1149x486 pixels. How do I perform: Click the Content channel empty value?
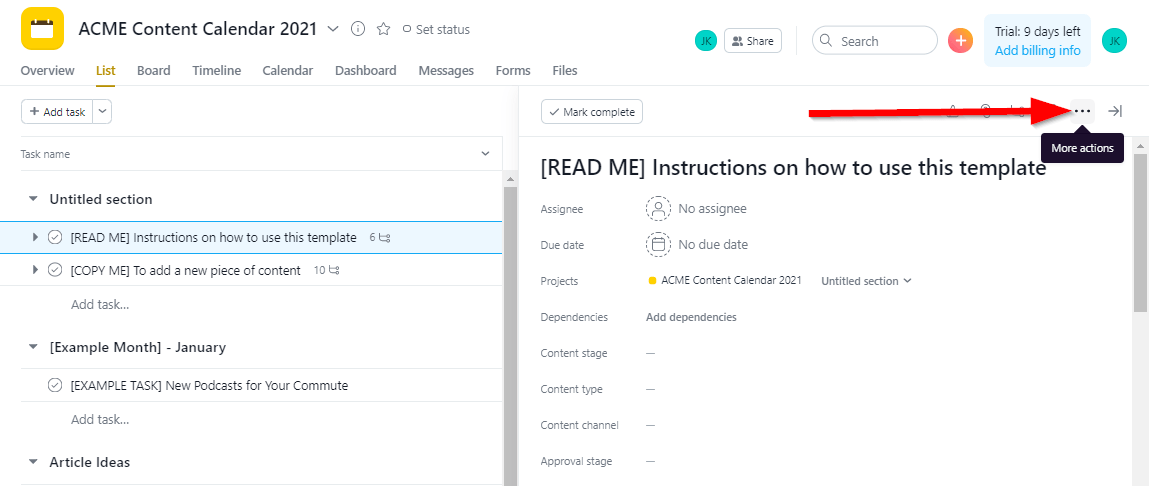click(650, 425)
